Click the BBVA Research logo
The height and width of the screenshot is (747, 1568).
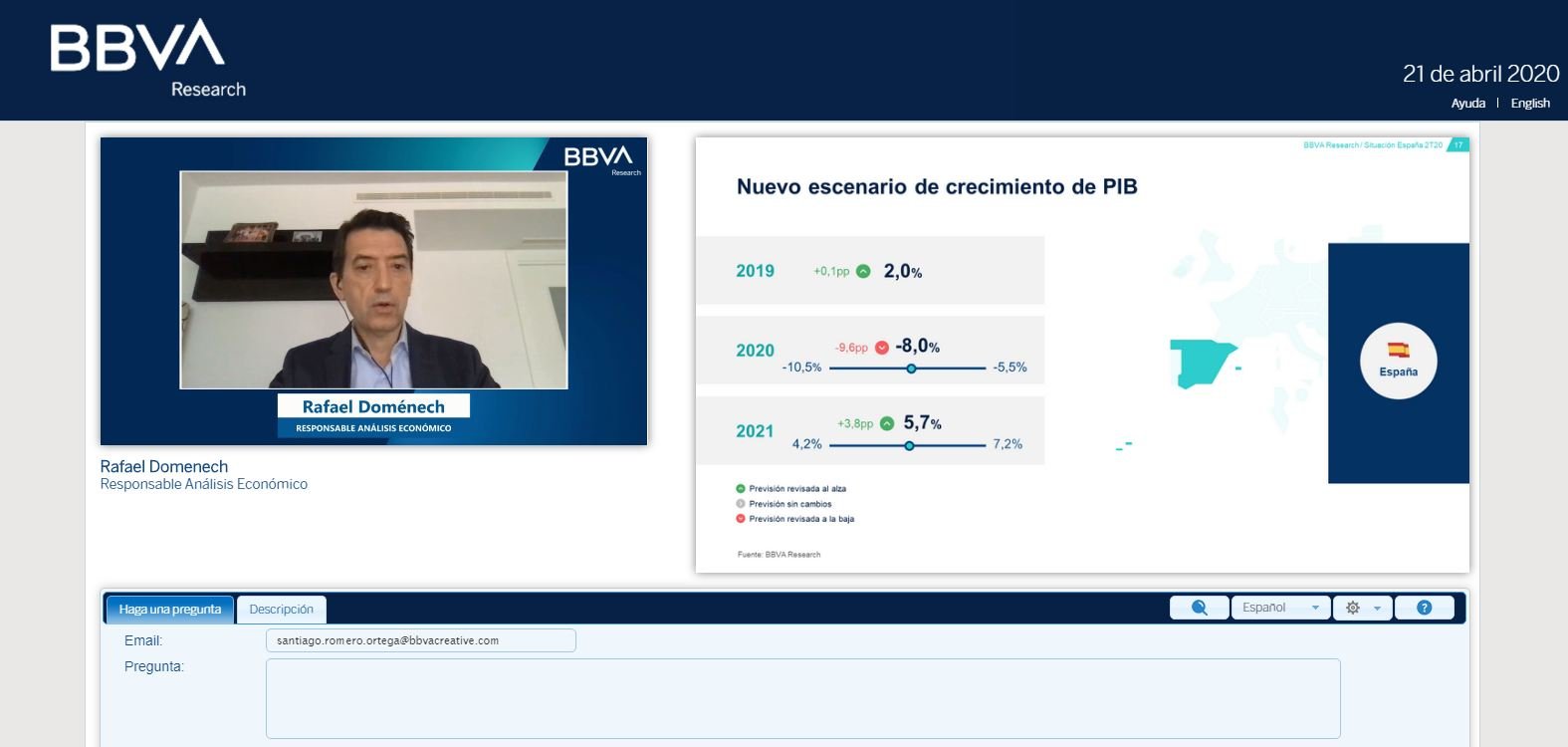point(147,59)
